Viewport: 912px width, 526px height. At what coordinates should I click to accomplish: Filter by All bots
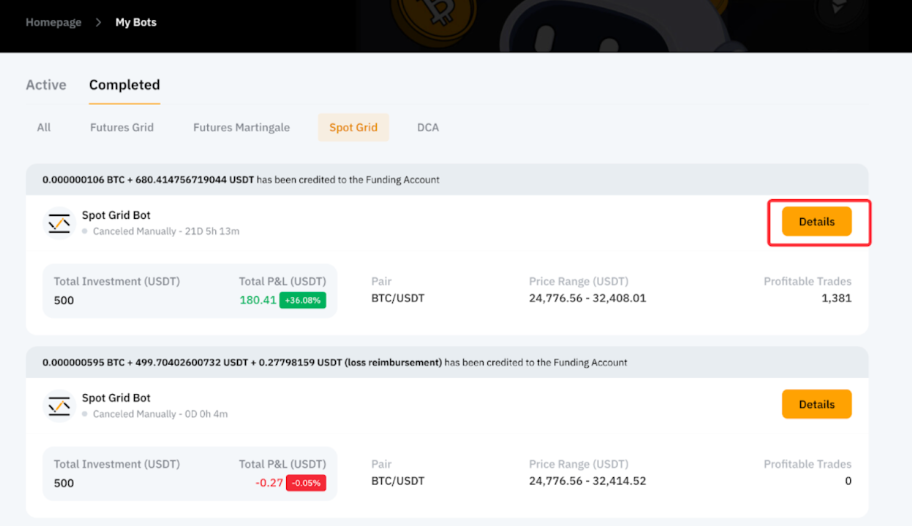(x=44, y=127)
